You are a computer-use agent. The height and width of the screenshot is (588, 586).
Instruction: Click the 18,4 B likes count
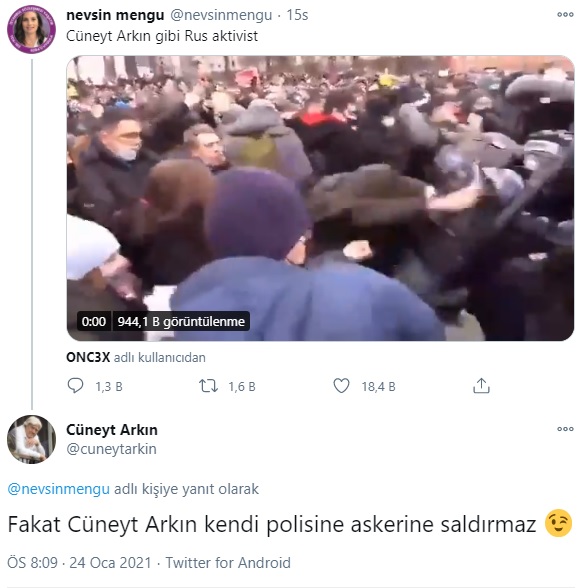click(x=378, y=386)
